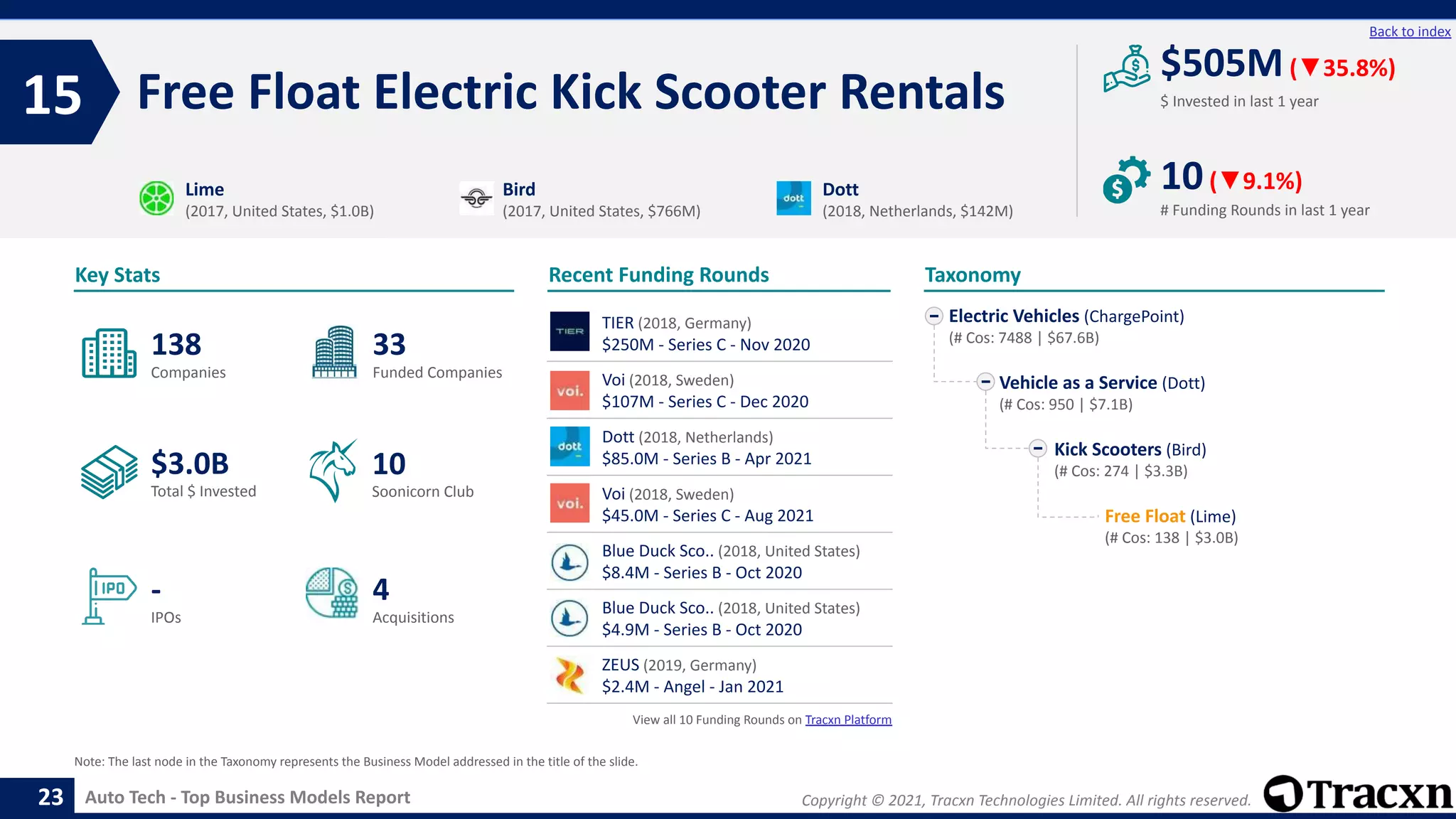
Task: Click the funding rounds gear dollar icon
Action: (1126, 180)
